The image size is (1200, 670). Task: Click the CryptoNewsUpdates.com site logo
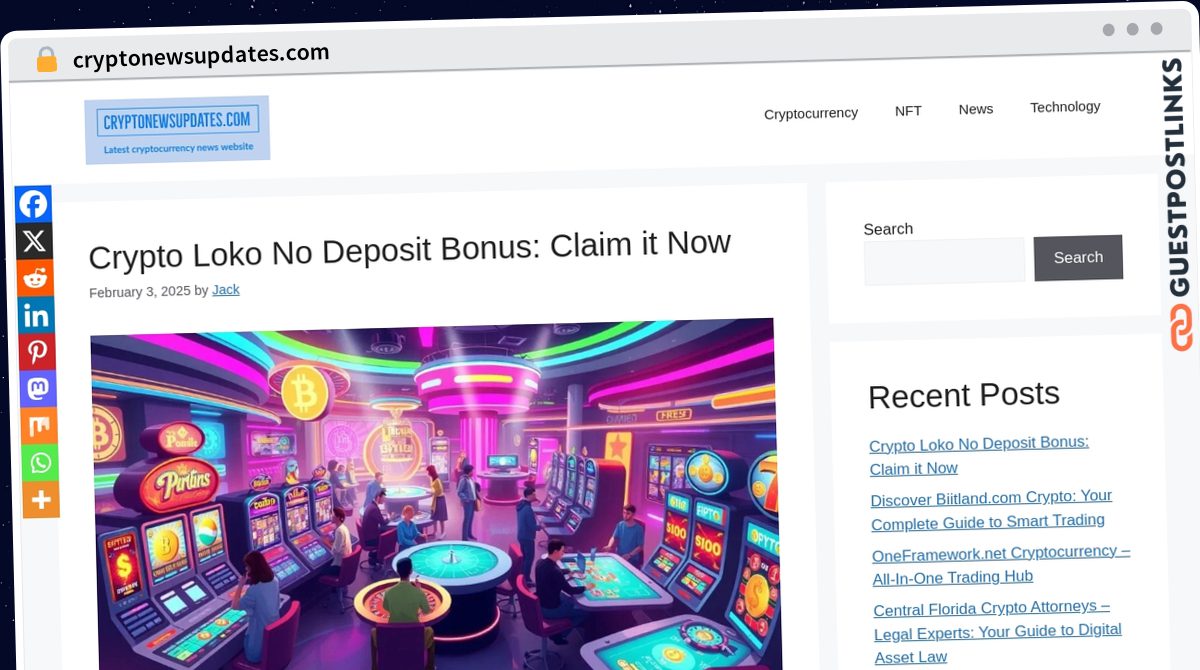click(x=177, y=129)
